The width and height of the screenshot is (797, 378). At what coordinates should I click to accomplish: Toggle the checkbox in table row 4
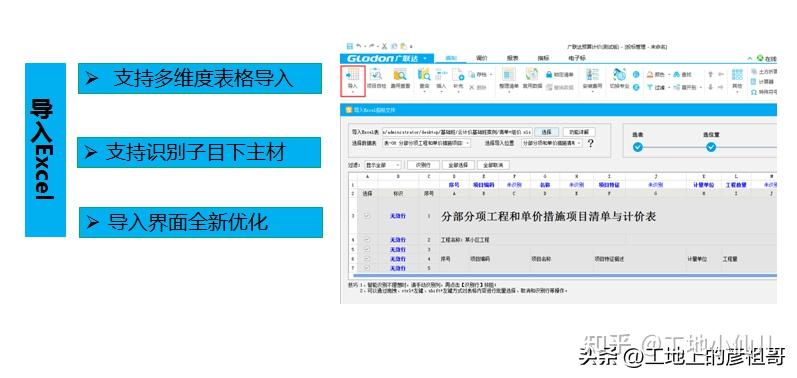[367, 239]
